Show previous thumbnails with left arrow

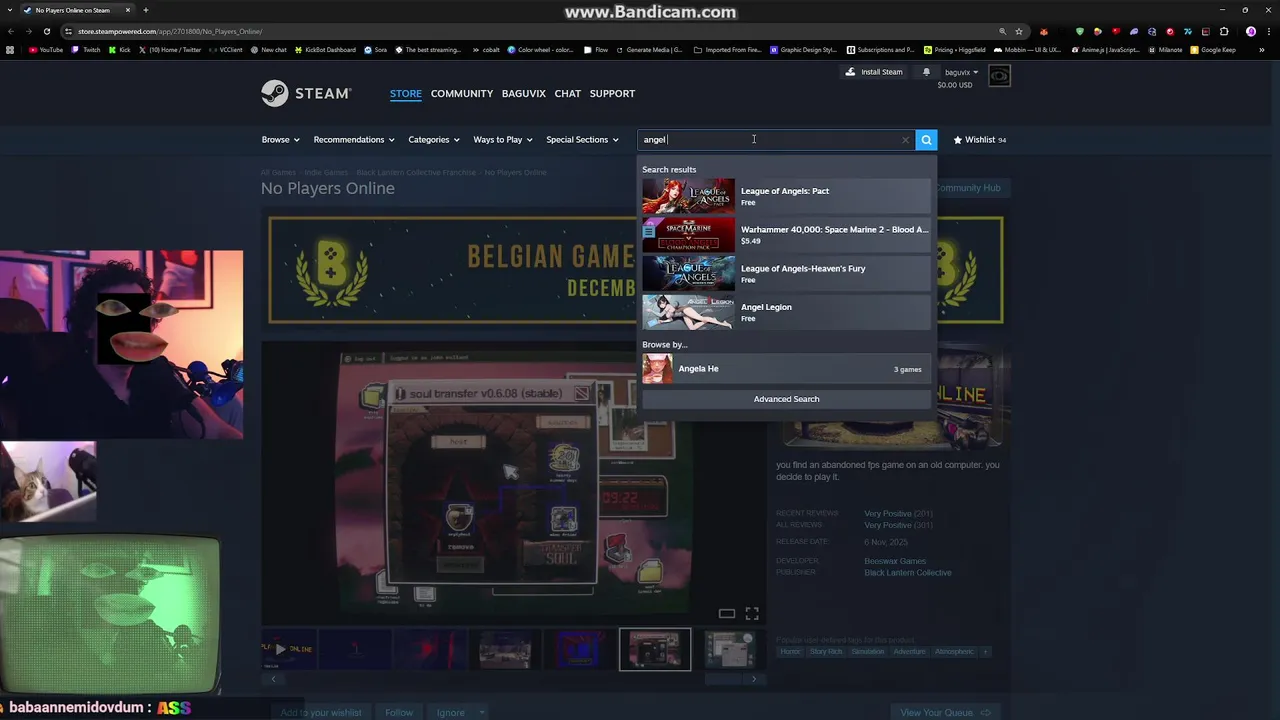pyautogui.click(x=273, y=679)
